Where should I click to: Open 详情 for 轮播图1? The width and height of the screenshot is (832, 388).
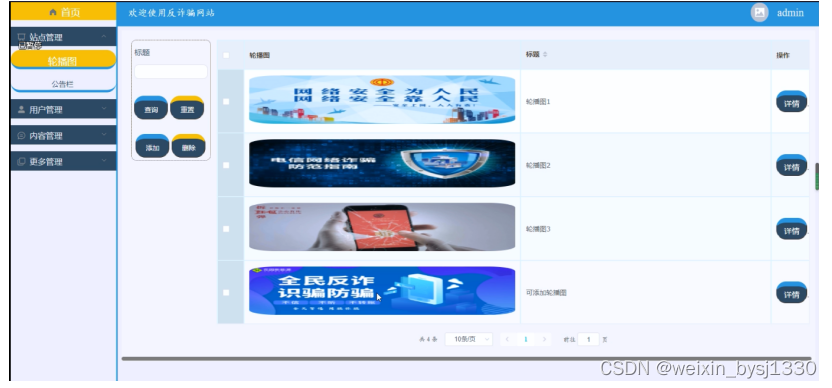pos(792,102)
